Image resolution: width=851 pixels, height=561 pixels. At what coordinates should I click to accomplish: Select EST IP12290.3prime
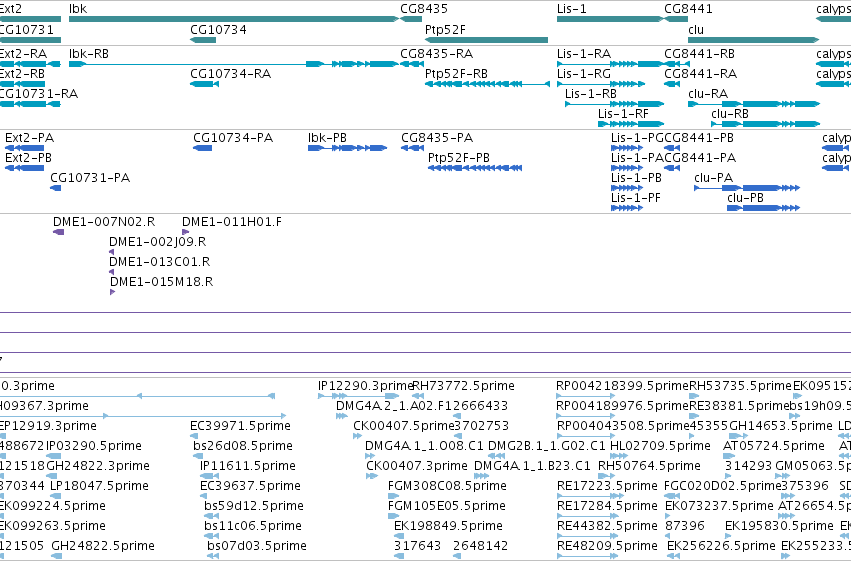pyautogui.click(x=366, y=386)
